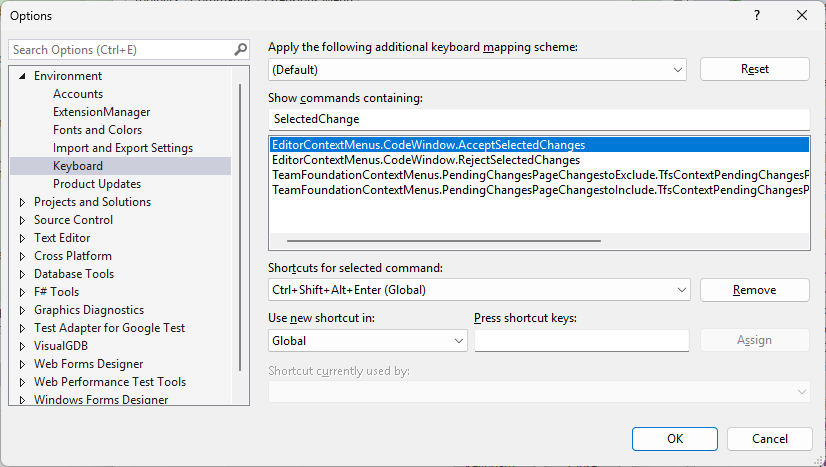Expand the Projects and Solutions node
The image size is (826, 467).
tap(22, 202)
